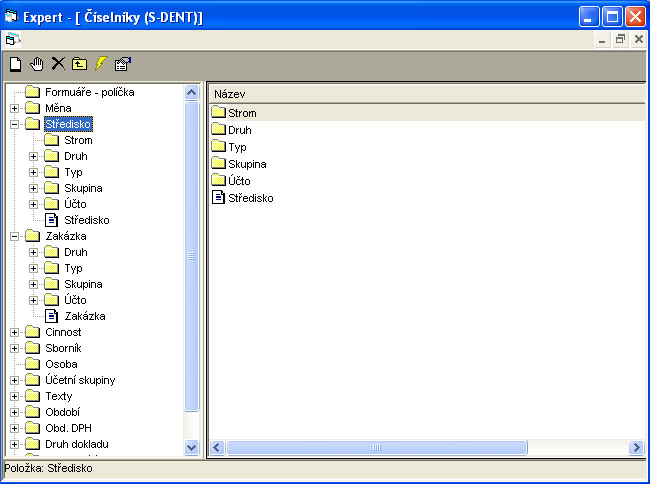Expand Druh under Středisko in tree

[x=33, y=157]
